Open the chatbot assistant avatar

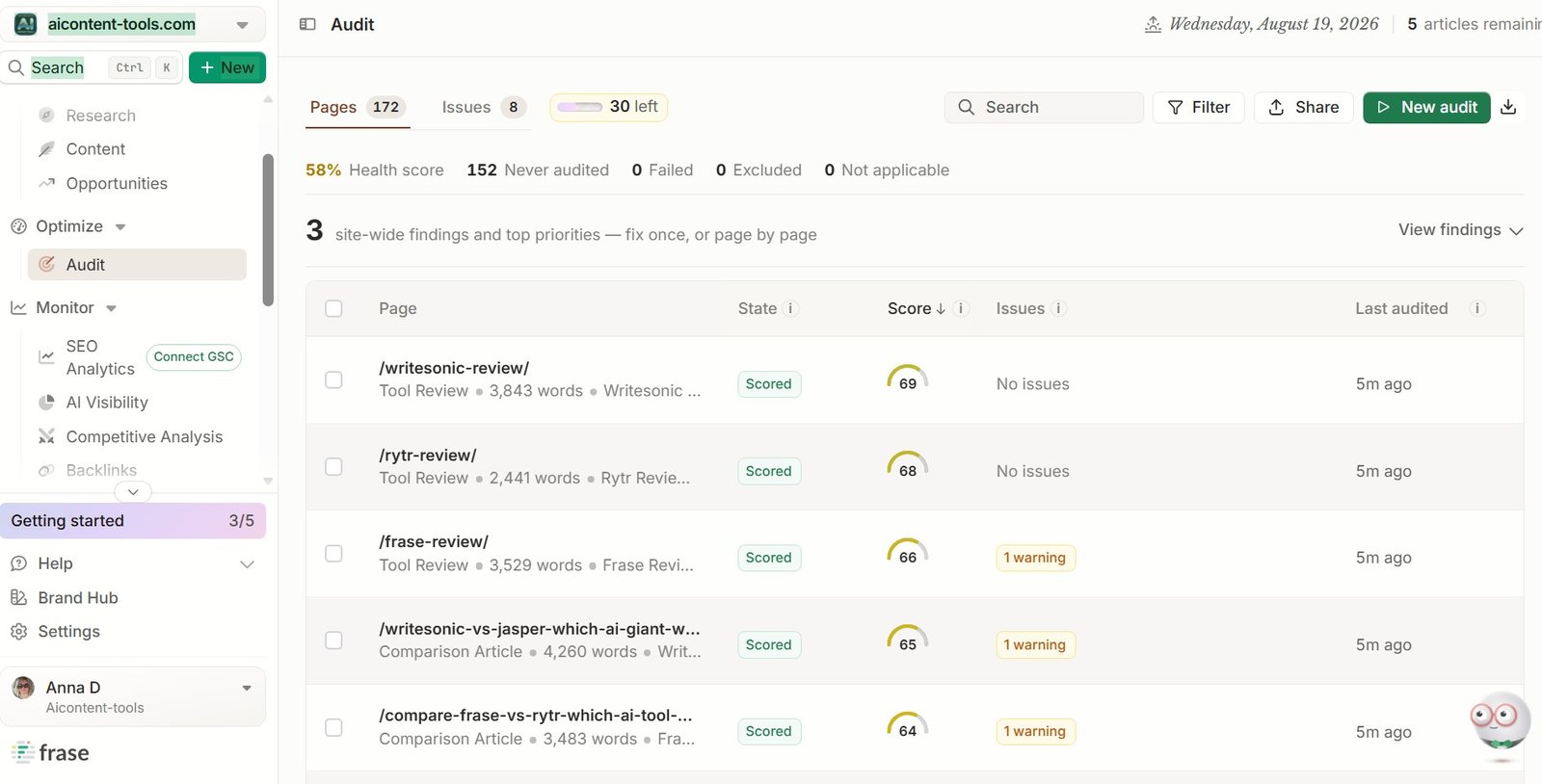1501,721
